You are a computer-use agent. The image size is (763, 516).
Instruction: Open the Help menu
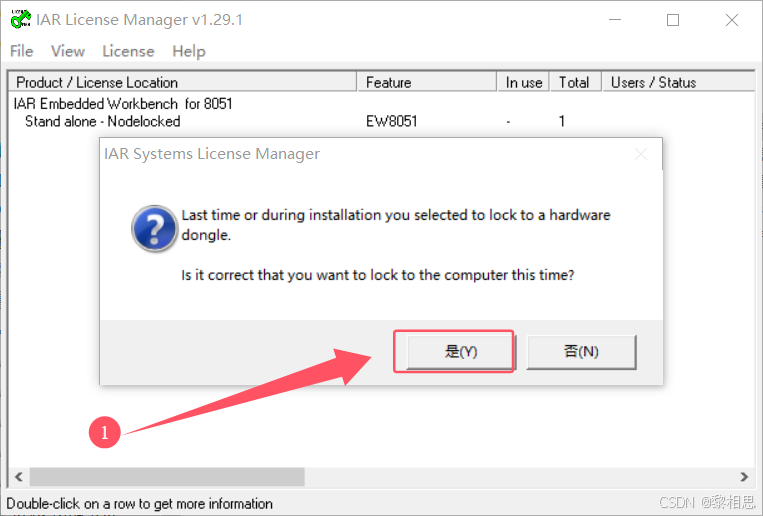[x=189, y=51]
